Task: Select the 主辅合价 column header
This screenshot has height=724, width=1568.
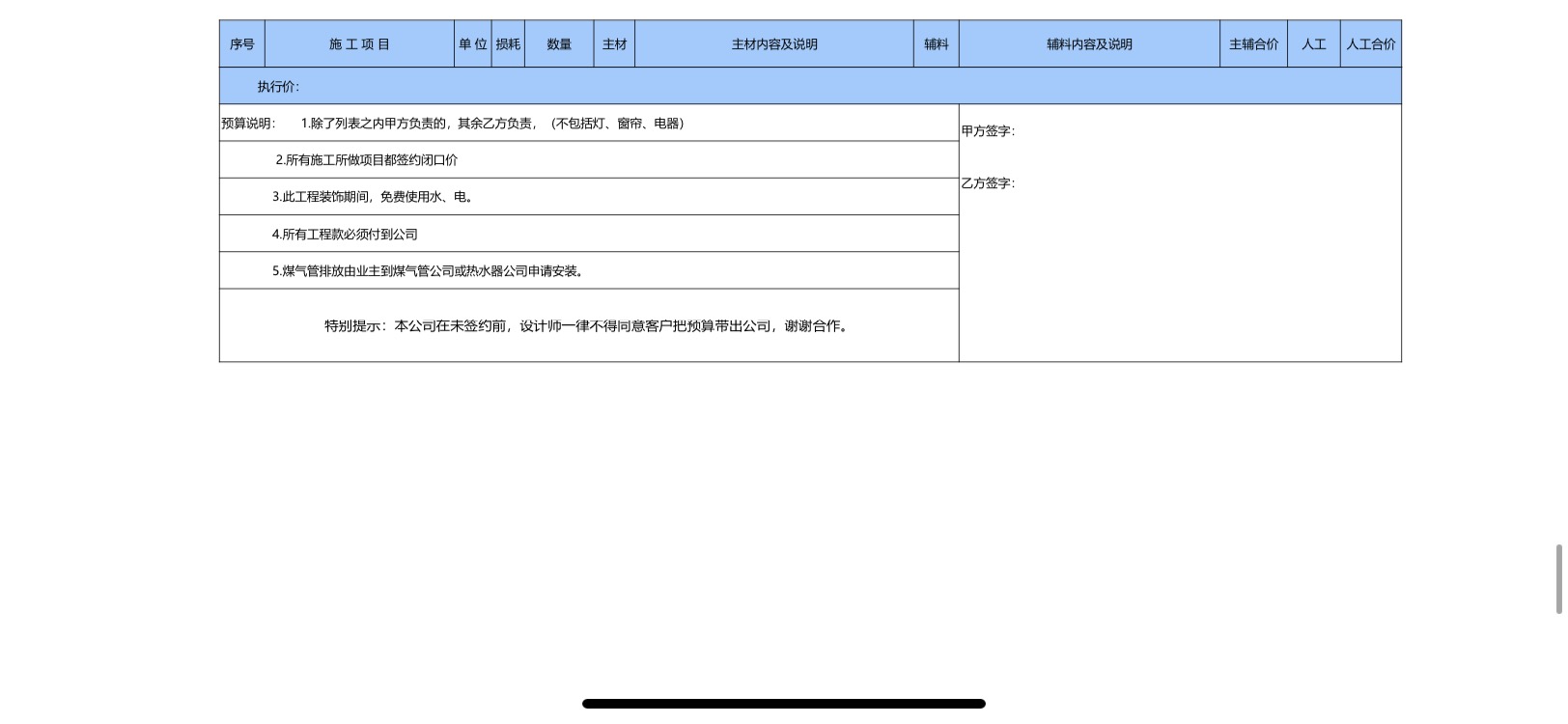Action: (1253, 44)
